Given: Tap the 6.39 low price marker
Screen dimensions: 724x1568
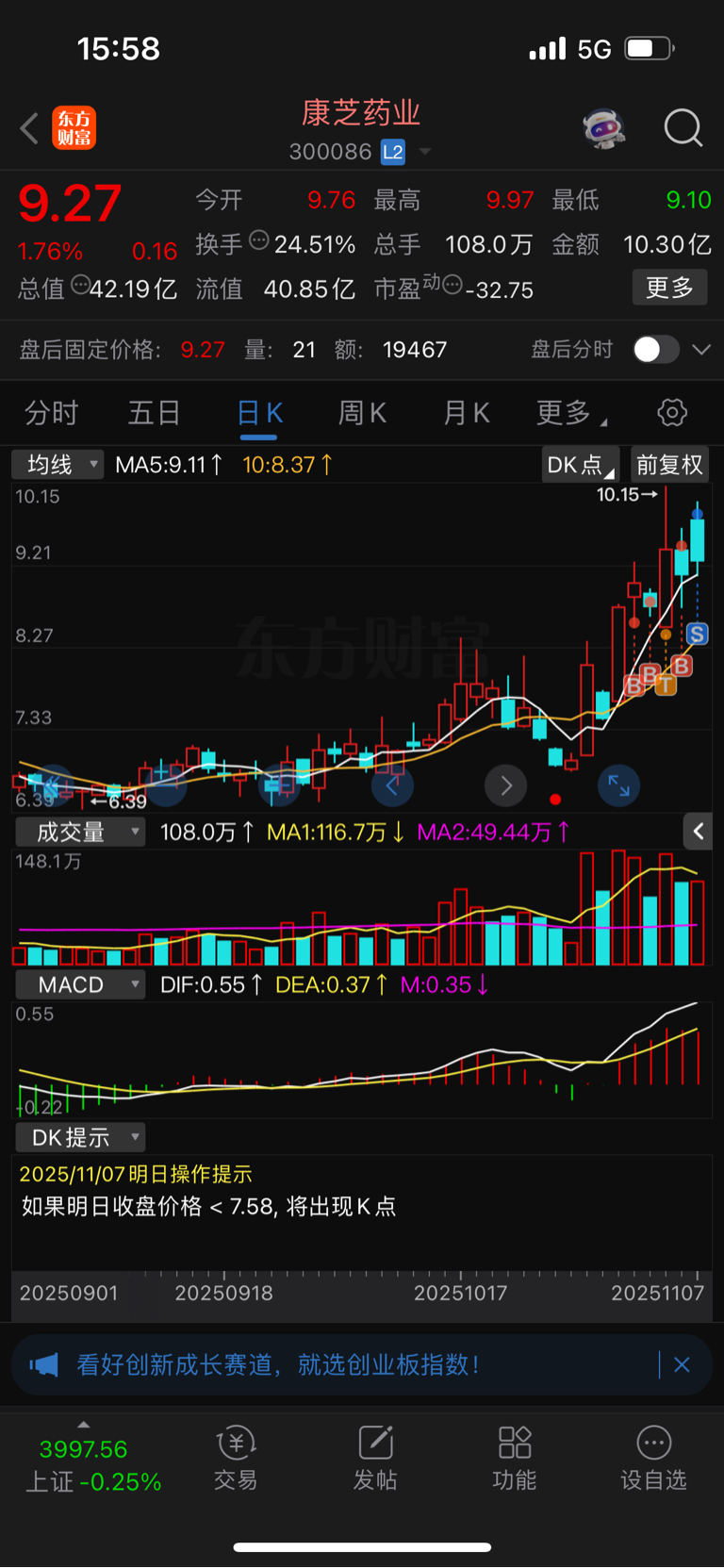Looking at the screenshot, I should point(119,801).
